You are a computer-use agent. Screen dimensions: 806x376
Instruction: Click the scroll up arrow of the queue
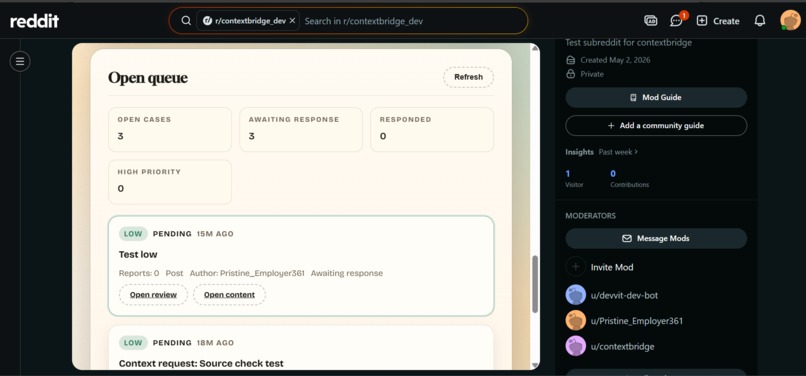[x=535, y=48]
